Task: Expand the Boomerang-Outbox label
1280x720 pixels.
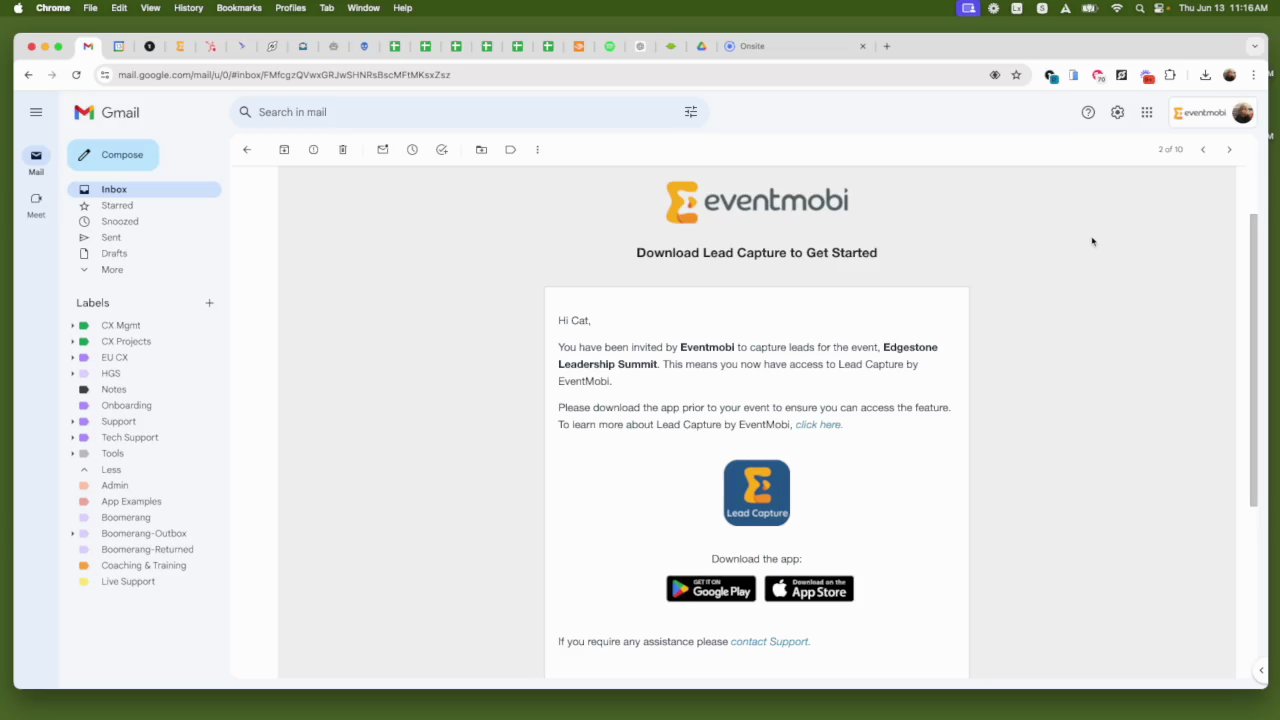Action: [x=73, y=534]
